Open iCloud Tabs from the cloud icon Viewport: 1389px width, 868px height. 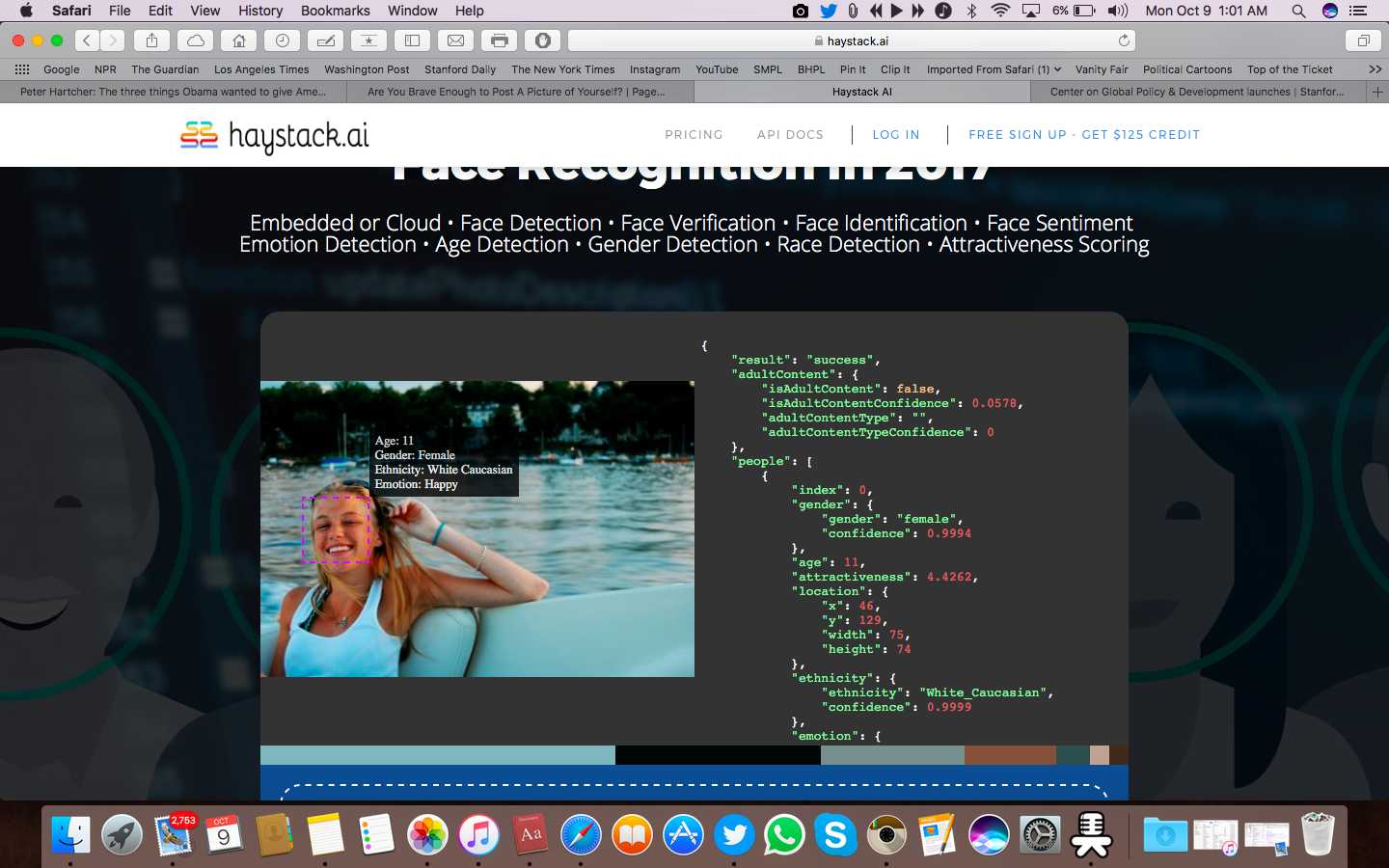click(195, 41)
